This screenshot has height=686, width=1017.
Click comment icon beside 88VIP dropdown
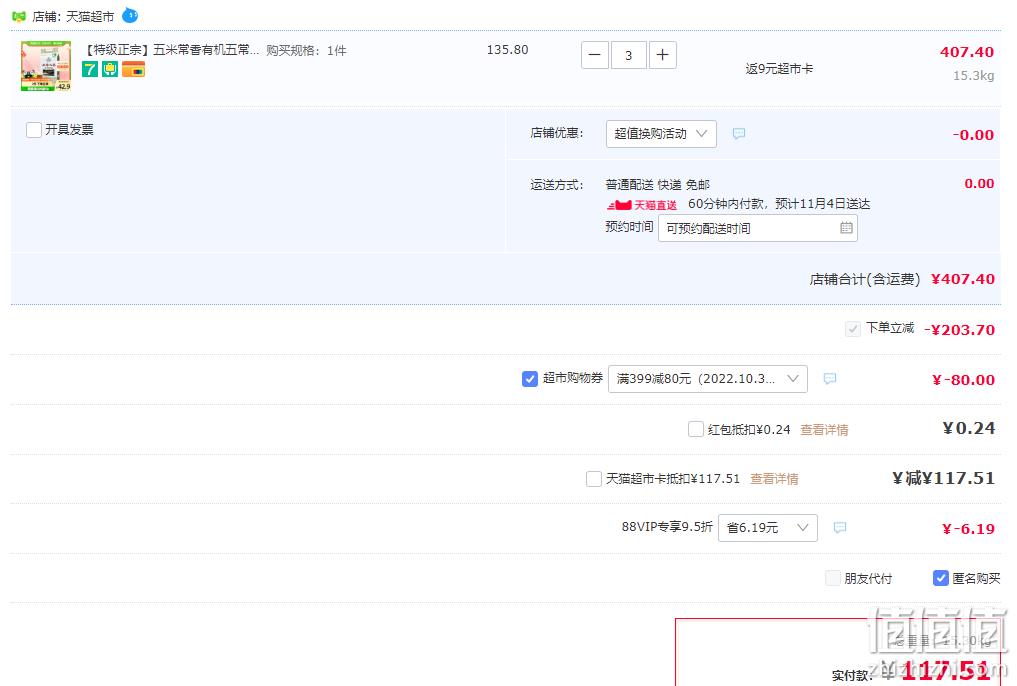point(840,528)
